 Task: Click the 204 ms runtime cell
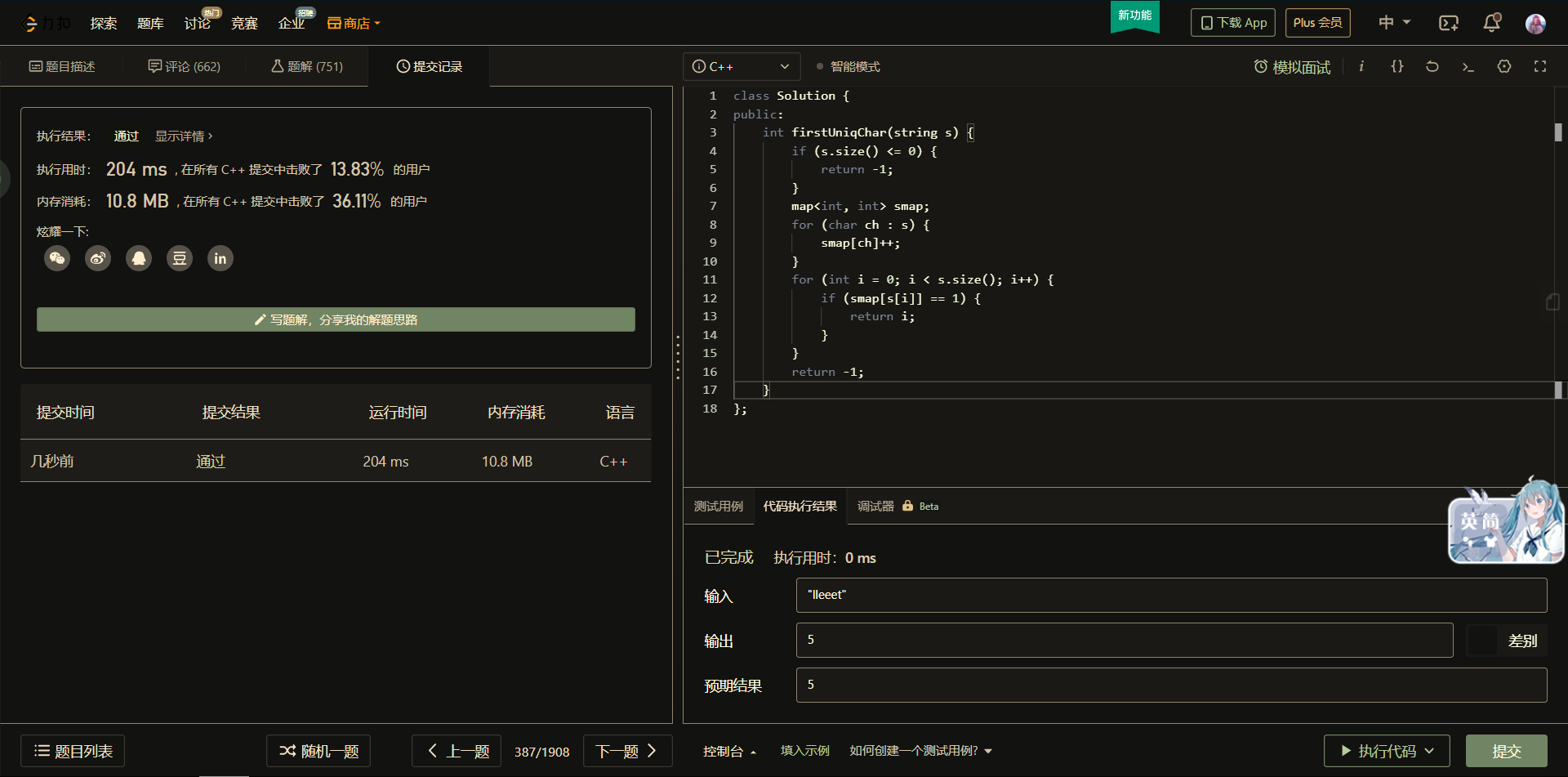click(x=386, y=462)
